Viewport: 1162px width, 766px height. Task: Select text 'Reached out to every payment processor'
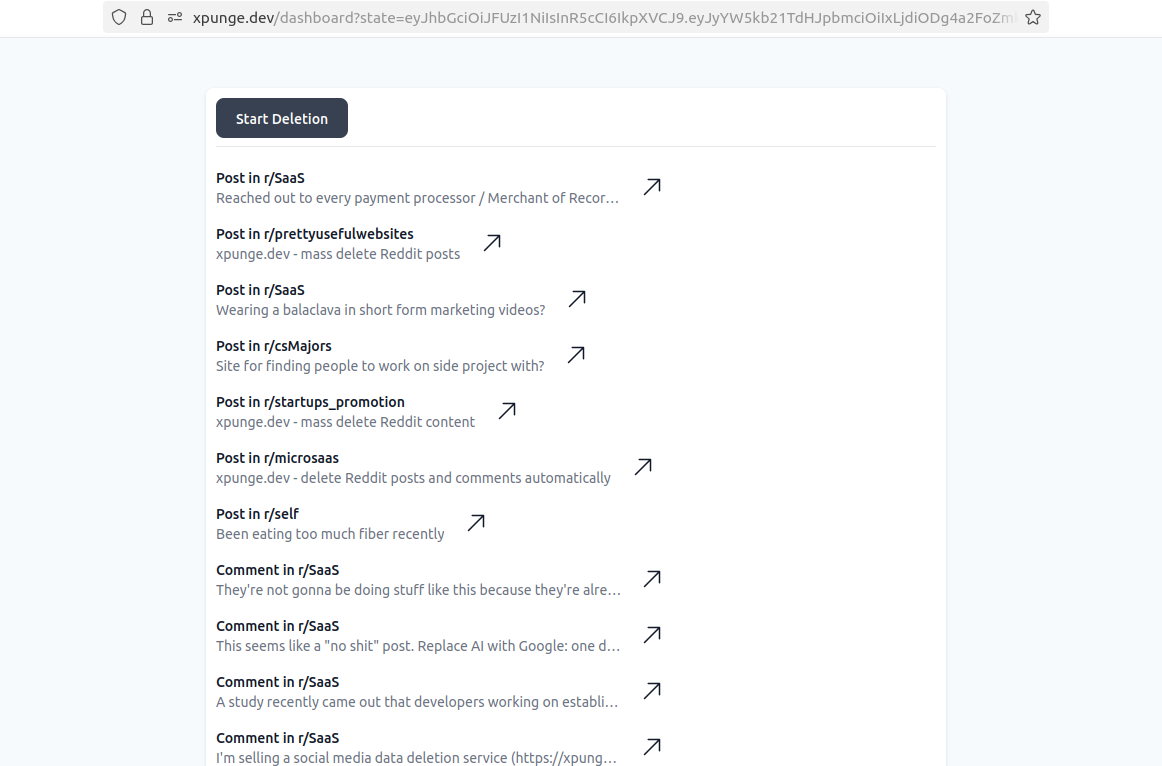(346, 198)
